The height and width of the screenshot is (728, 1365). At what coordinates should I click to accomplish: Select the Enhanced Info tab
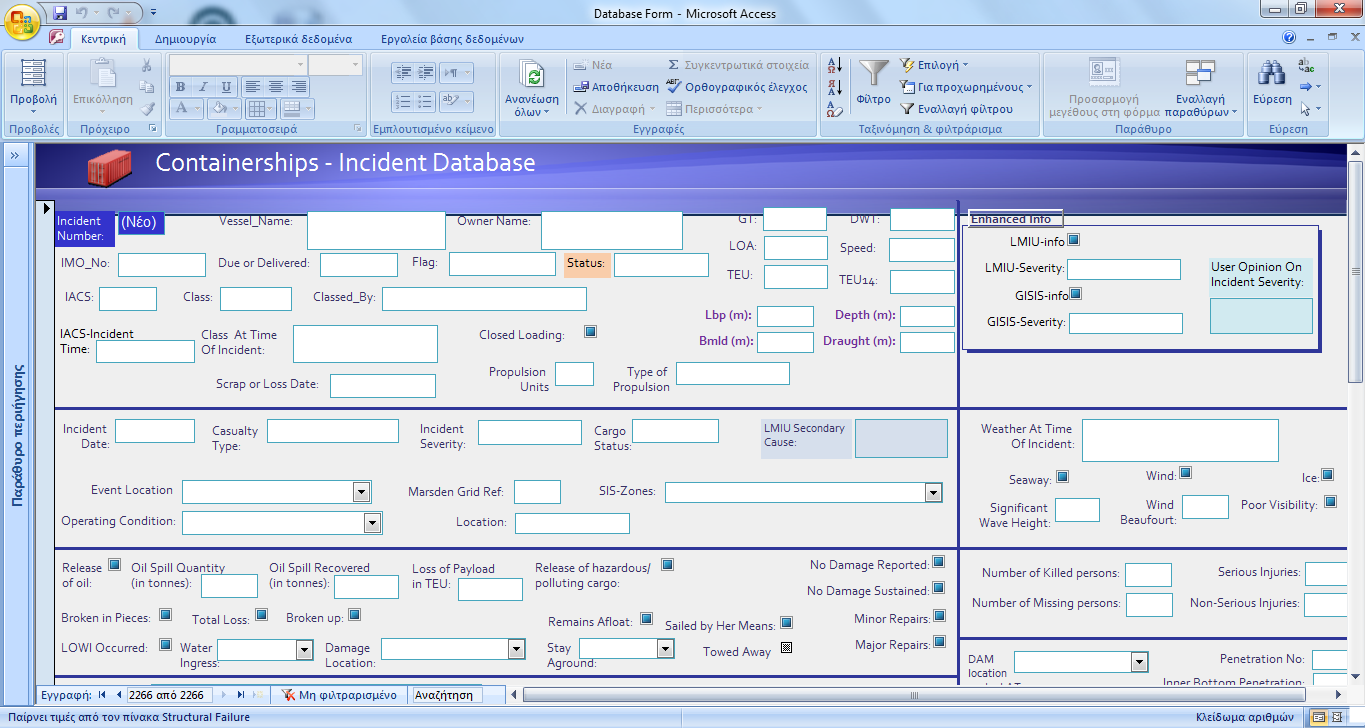[x=1015, y=219]
